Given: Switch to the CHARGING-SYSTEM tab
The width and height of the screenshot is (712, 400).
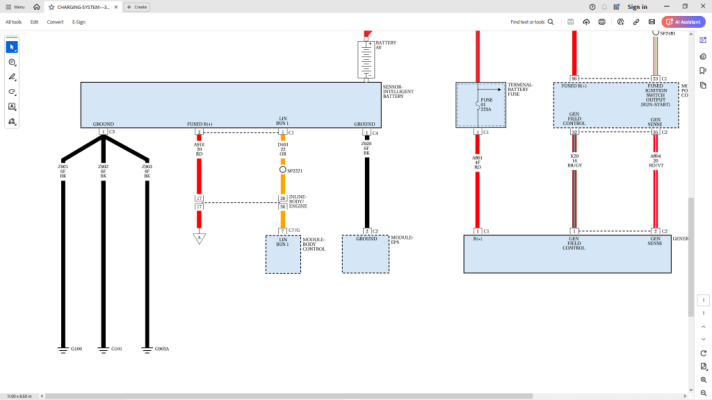Looking at the screenshot, I should (83, 7).
